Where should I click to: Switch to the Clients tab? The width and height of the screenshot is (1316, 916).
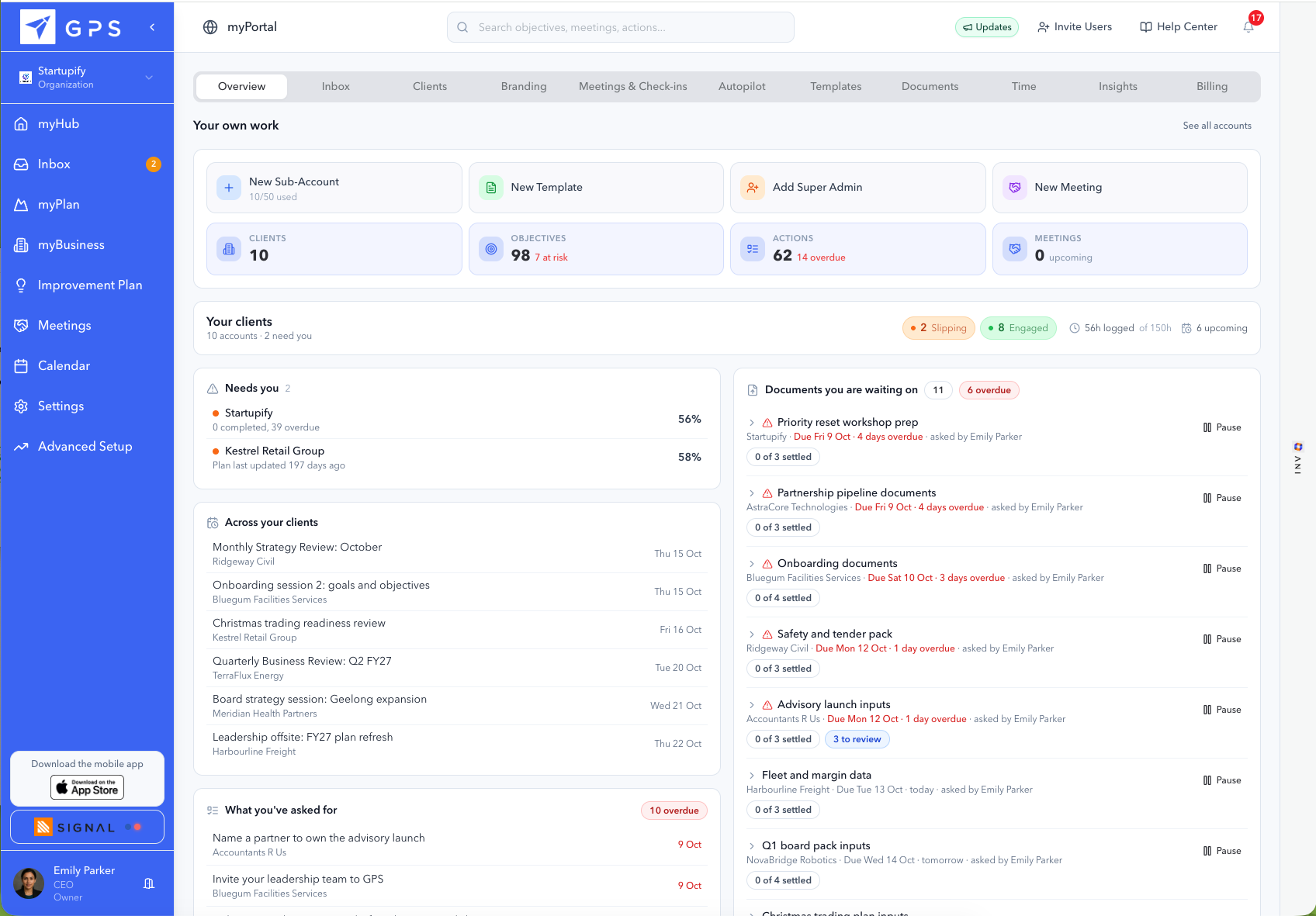click(x=430, y=87)
